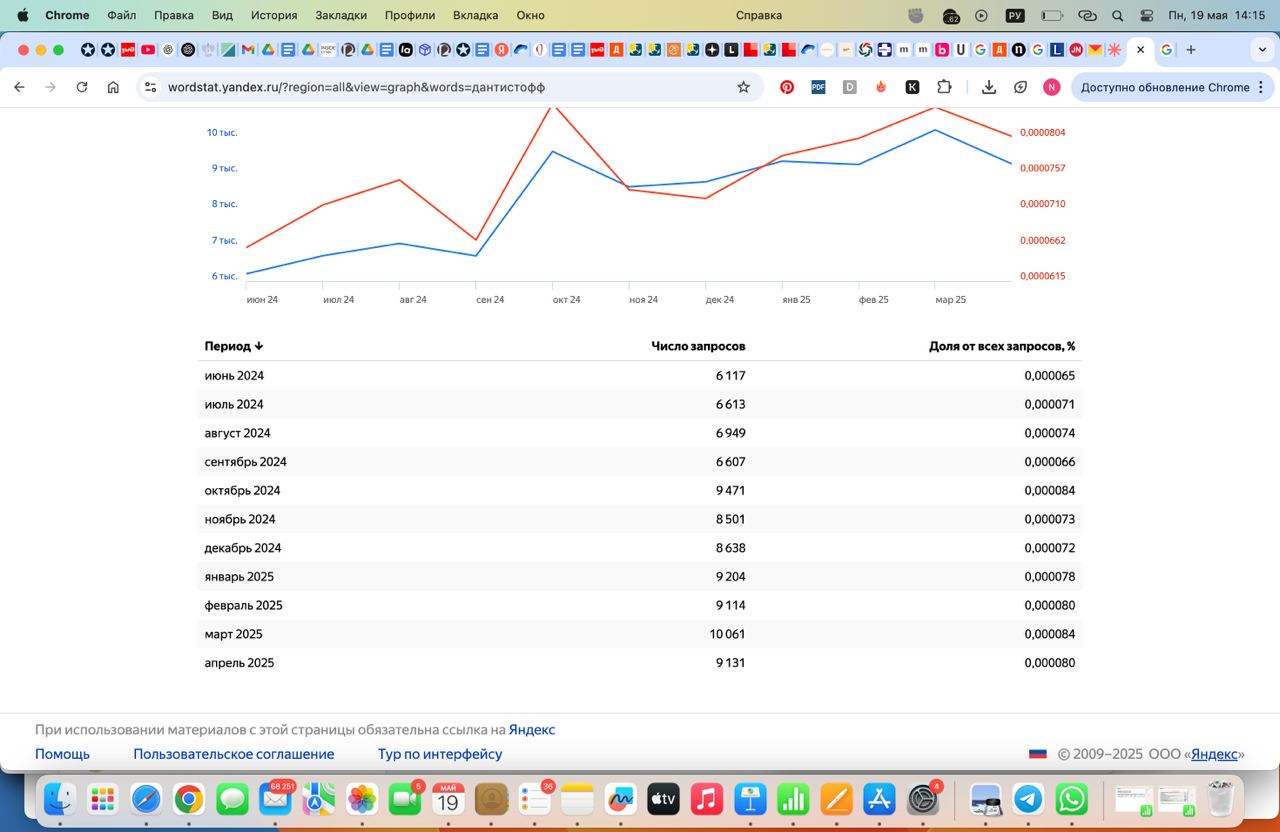This screenshot has width=1280, height=832.
Task: Open the Extensions puzzle menu
Action: click(944, 87)
